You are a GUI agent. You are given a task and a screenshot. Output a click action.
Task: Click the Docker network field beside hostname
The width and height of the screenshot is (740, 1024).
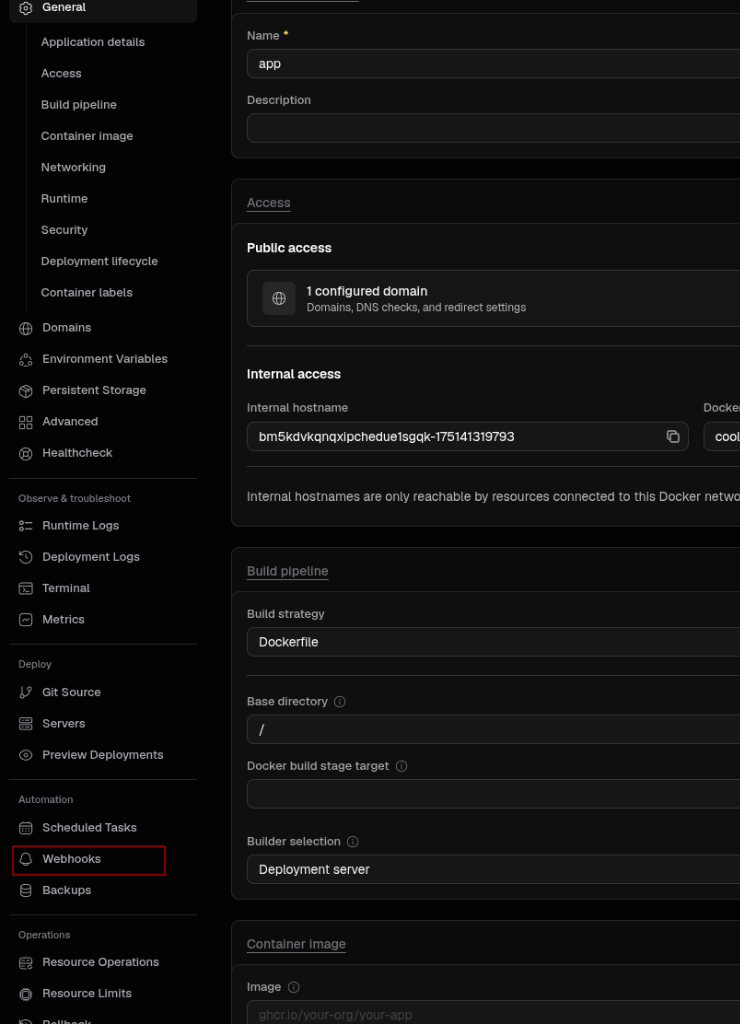point(722,436)
